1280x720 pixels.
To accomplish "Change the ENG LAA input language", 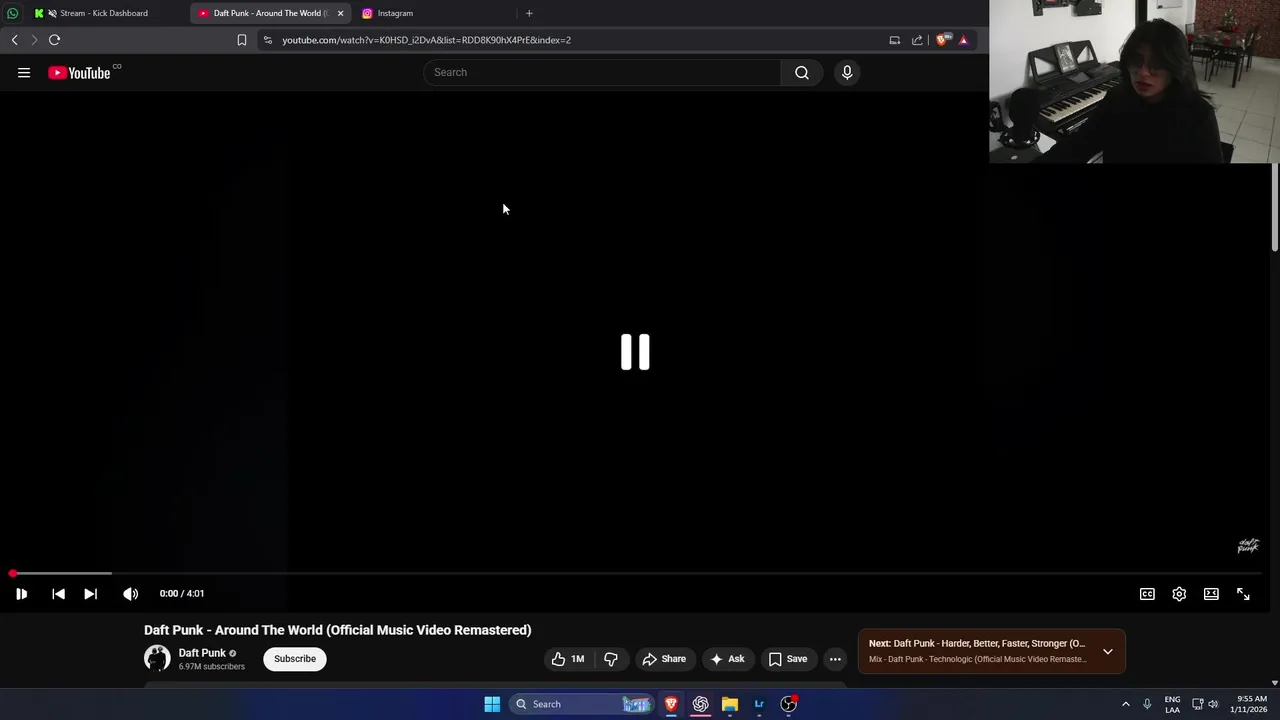I will (x=1172, y=704).
